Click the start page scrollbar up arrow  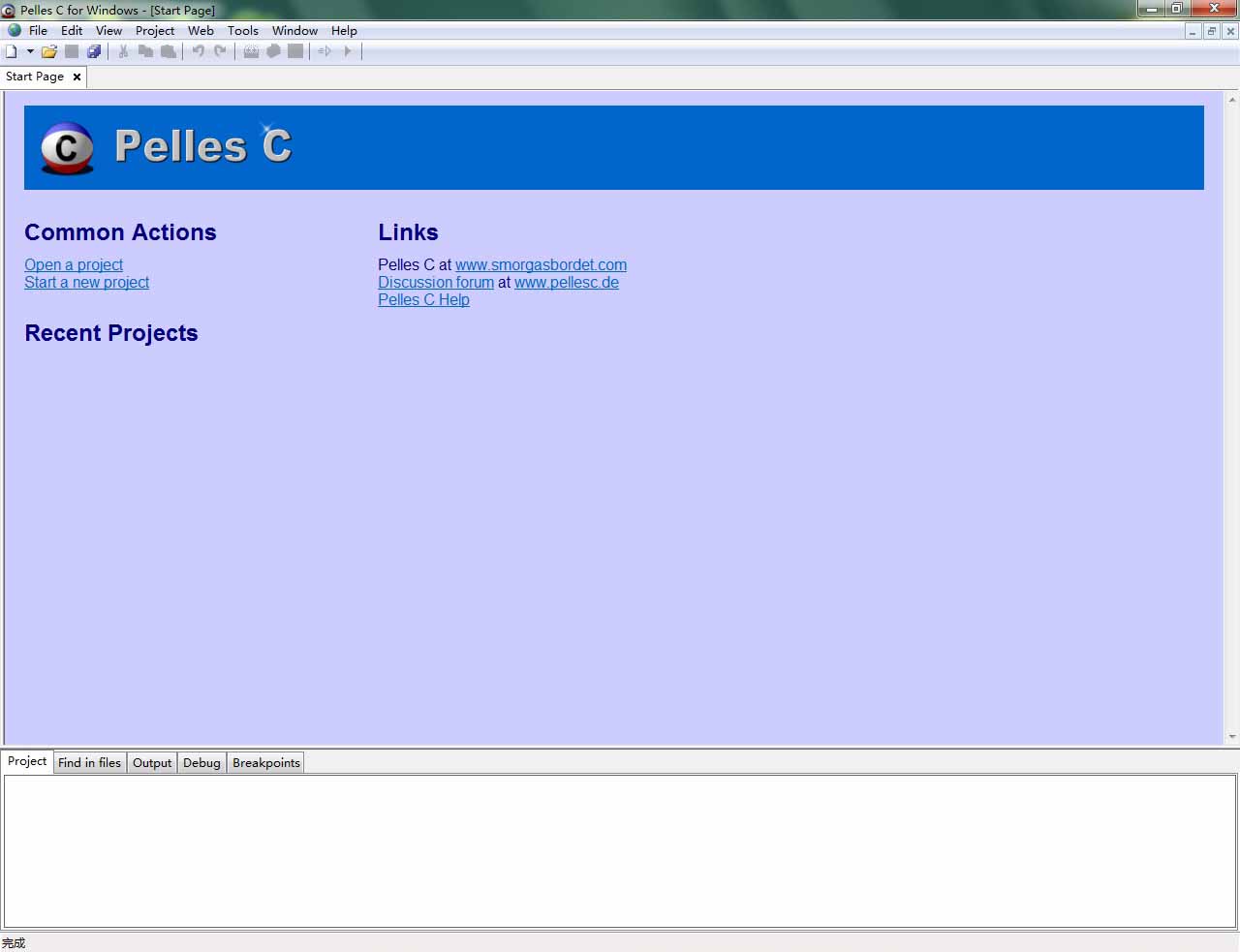pyautogui.click(x=1232, y=100)
